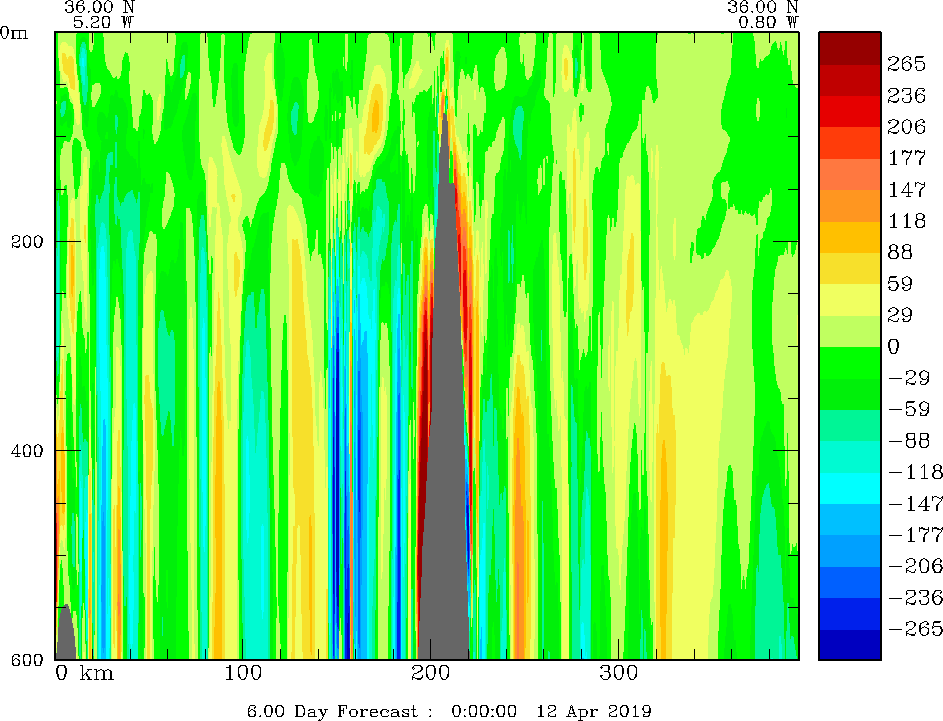943x721 pixels.
Task: Select the medium blue -236 colorbar band
Action: tap(850, 582)
